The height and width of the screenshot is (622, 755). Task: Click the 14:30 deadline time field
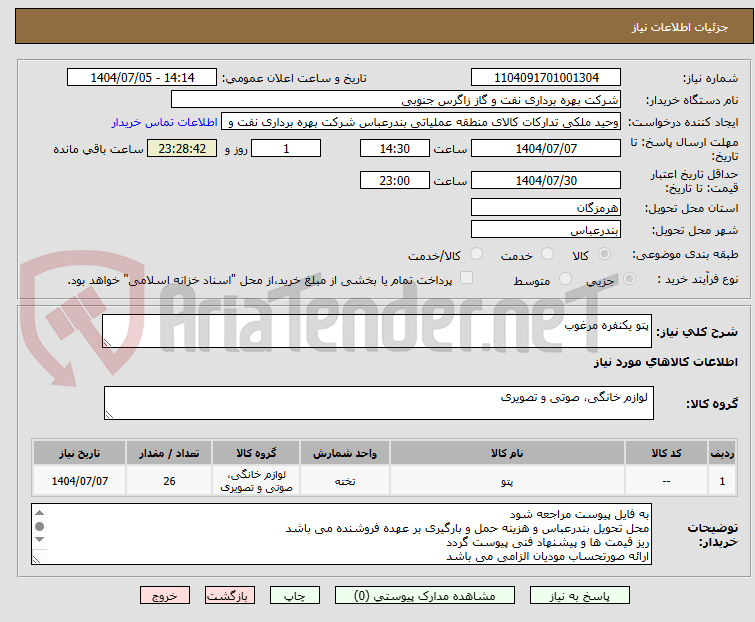(x=394, y=148)
